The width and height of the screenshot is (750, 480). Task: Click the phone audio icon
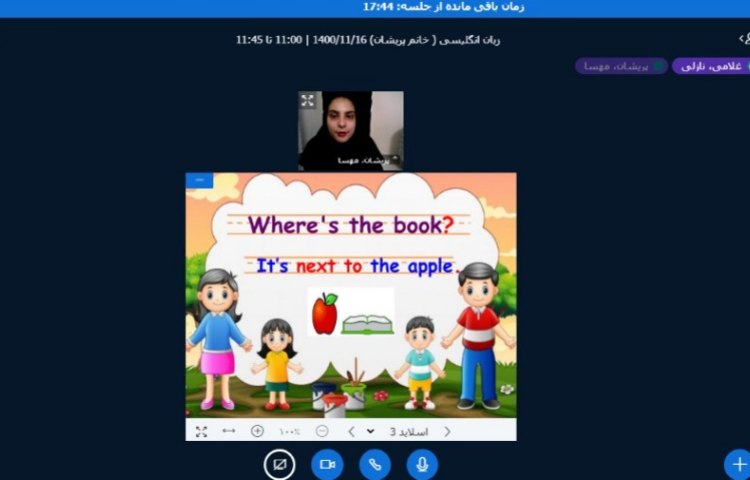point(375,464)
